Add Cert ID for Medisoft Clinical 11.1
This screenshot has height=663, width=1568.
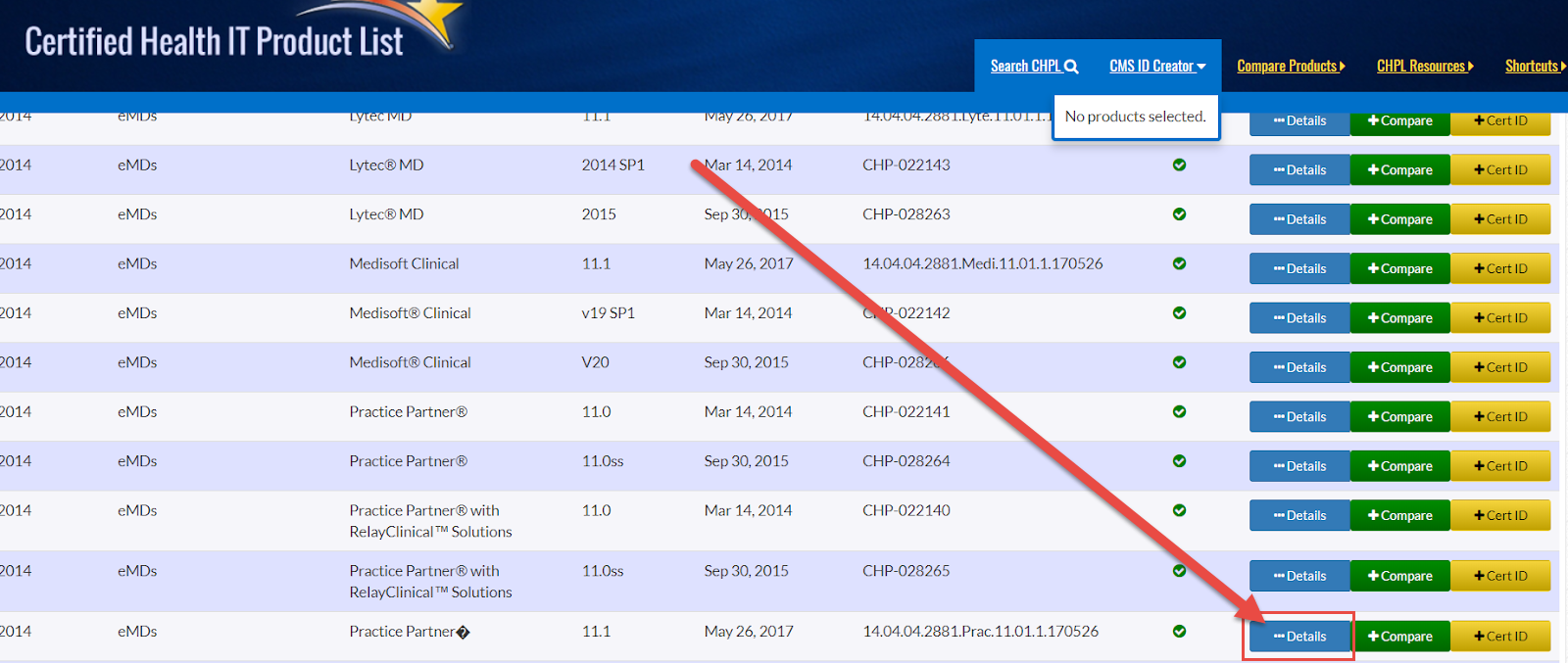(1500, 268)
